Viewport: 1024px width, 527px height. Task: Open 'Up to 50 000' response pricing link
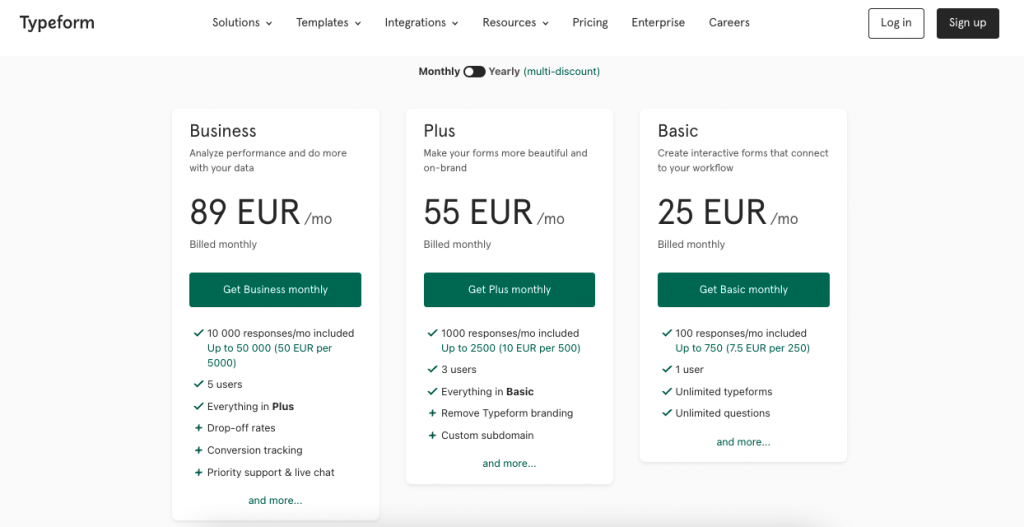coord(270,355)
